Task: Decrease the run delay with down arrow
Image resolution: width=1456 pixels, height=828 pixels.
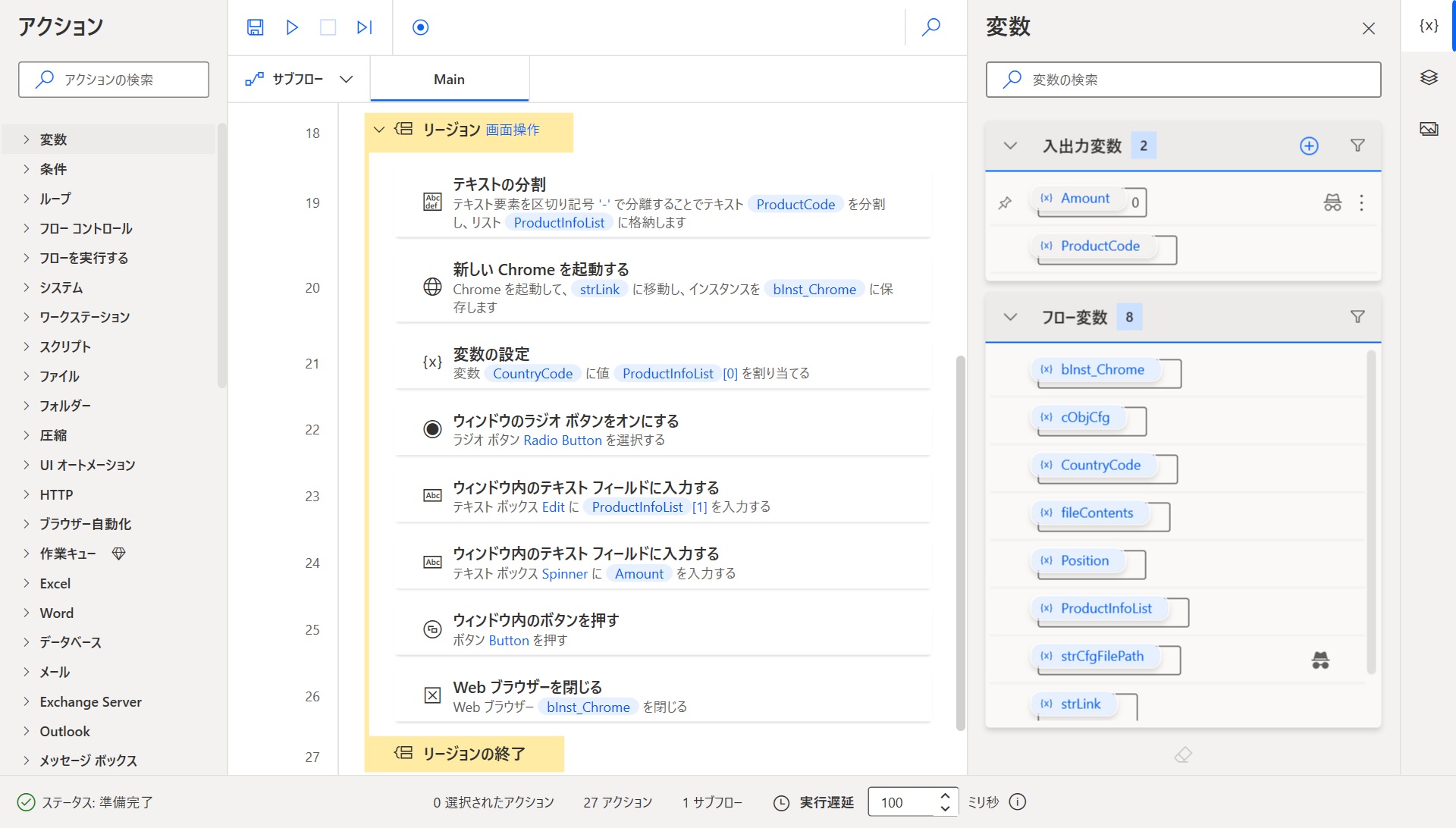Action: tap(945, 808)
